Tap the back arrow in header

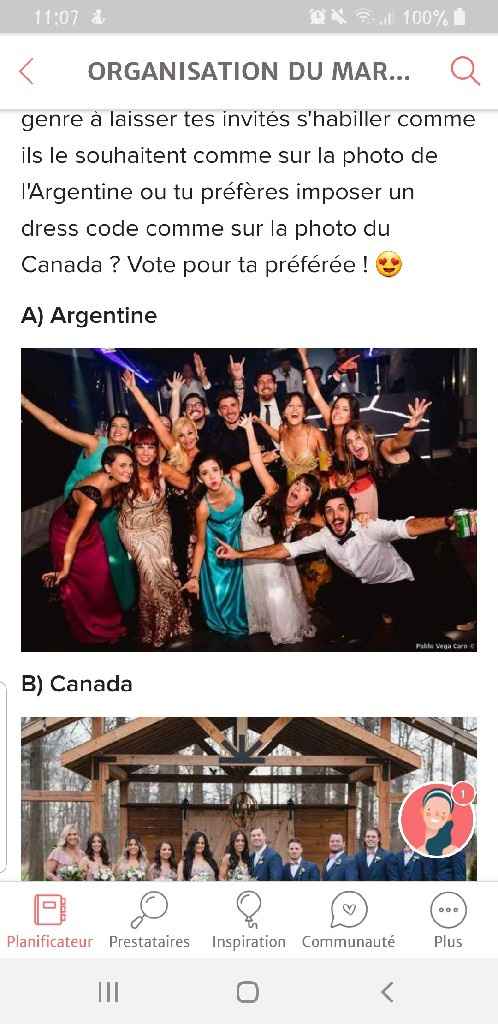pos(26,71)
